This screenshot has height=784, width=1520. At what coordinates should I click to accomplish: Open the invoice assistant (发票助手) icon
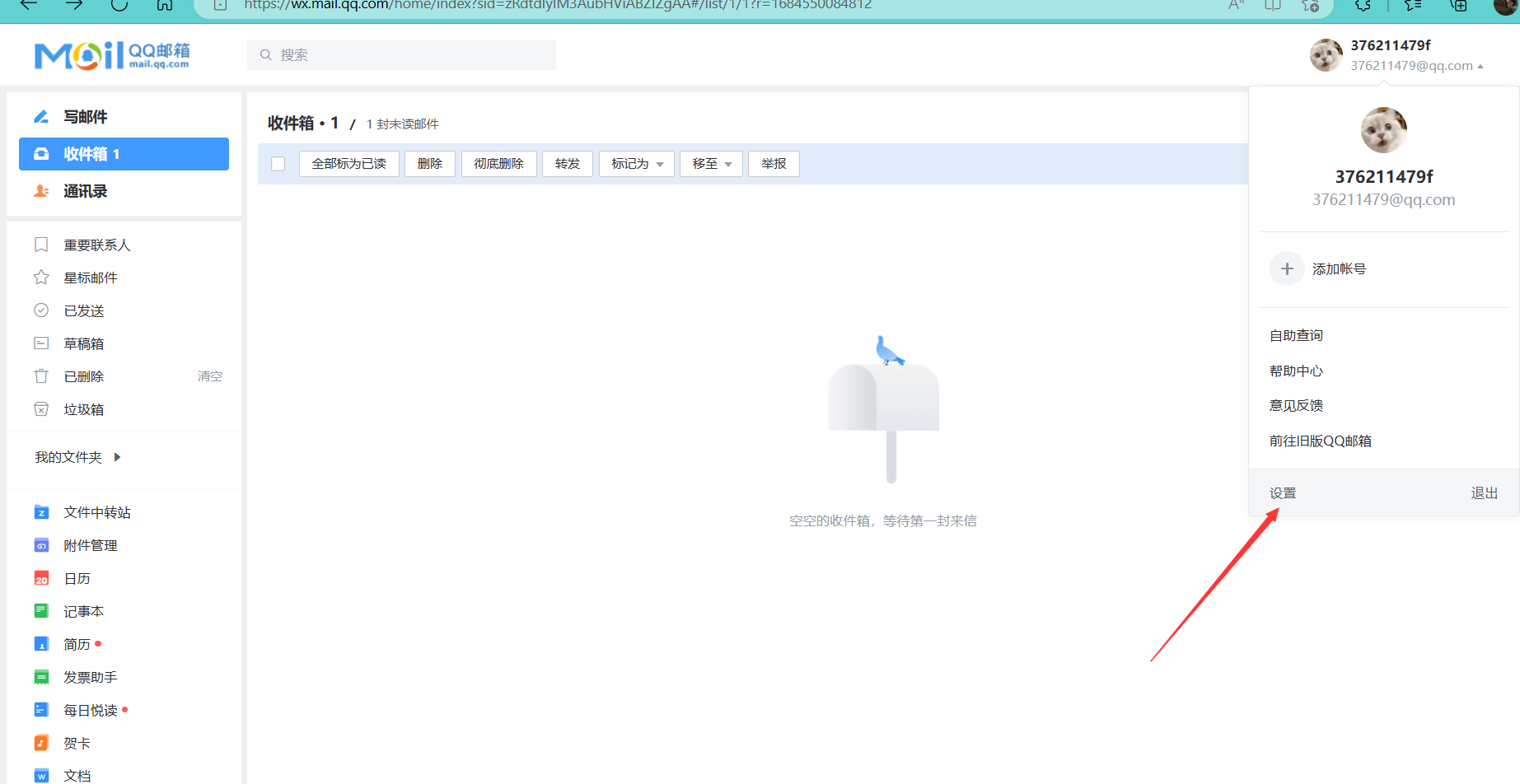click(41, 677)
